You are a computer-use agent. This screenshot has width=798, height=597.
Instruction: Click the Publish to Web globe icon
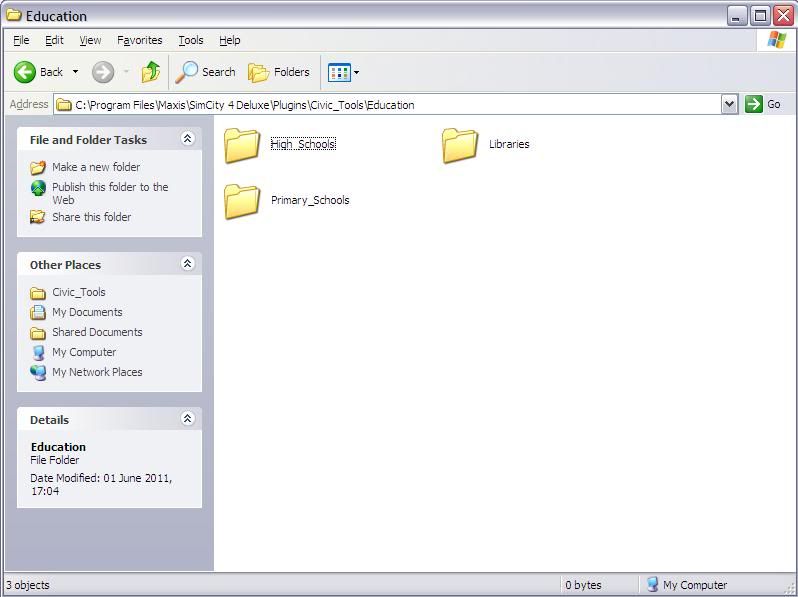point(38,188)
